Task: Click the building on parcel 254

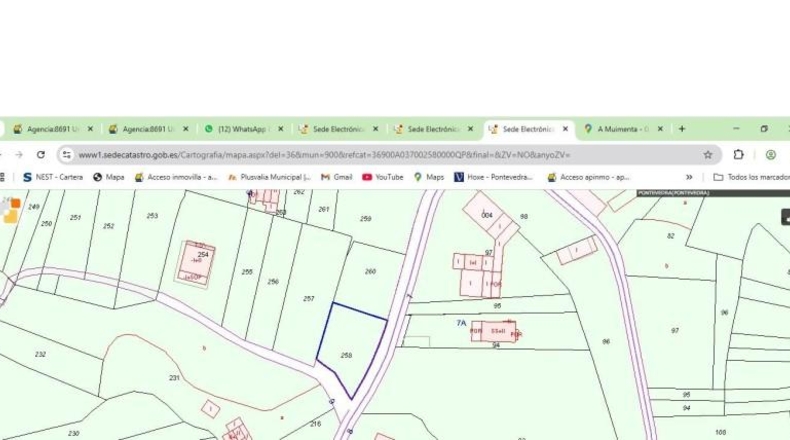Action: point(196,264)
